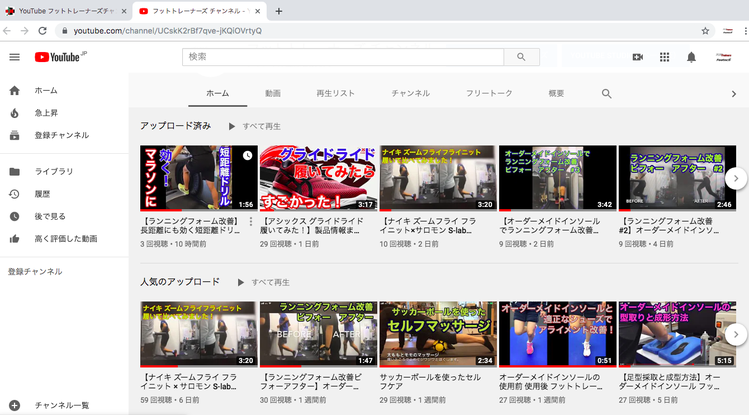Open the セルフマッサージ thumbnail
749x415 pixels.
(x=438, y=334)
